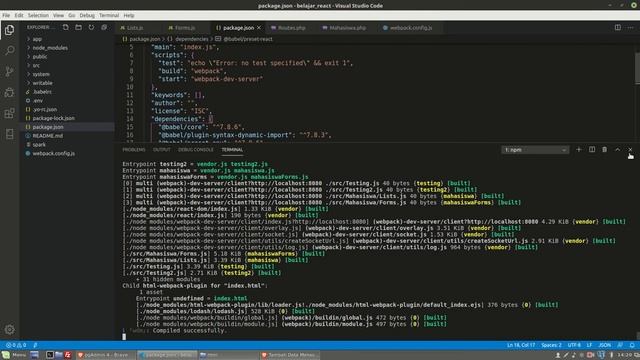Open package-lock.json in Explorer
640x360 pixels.
coord(53,118)
